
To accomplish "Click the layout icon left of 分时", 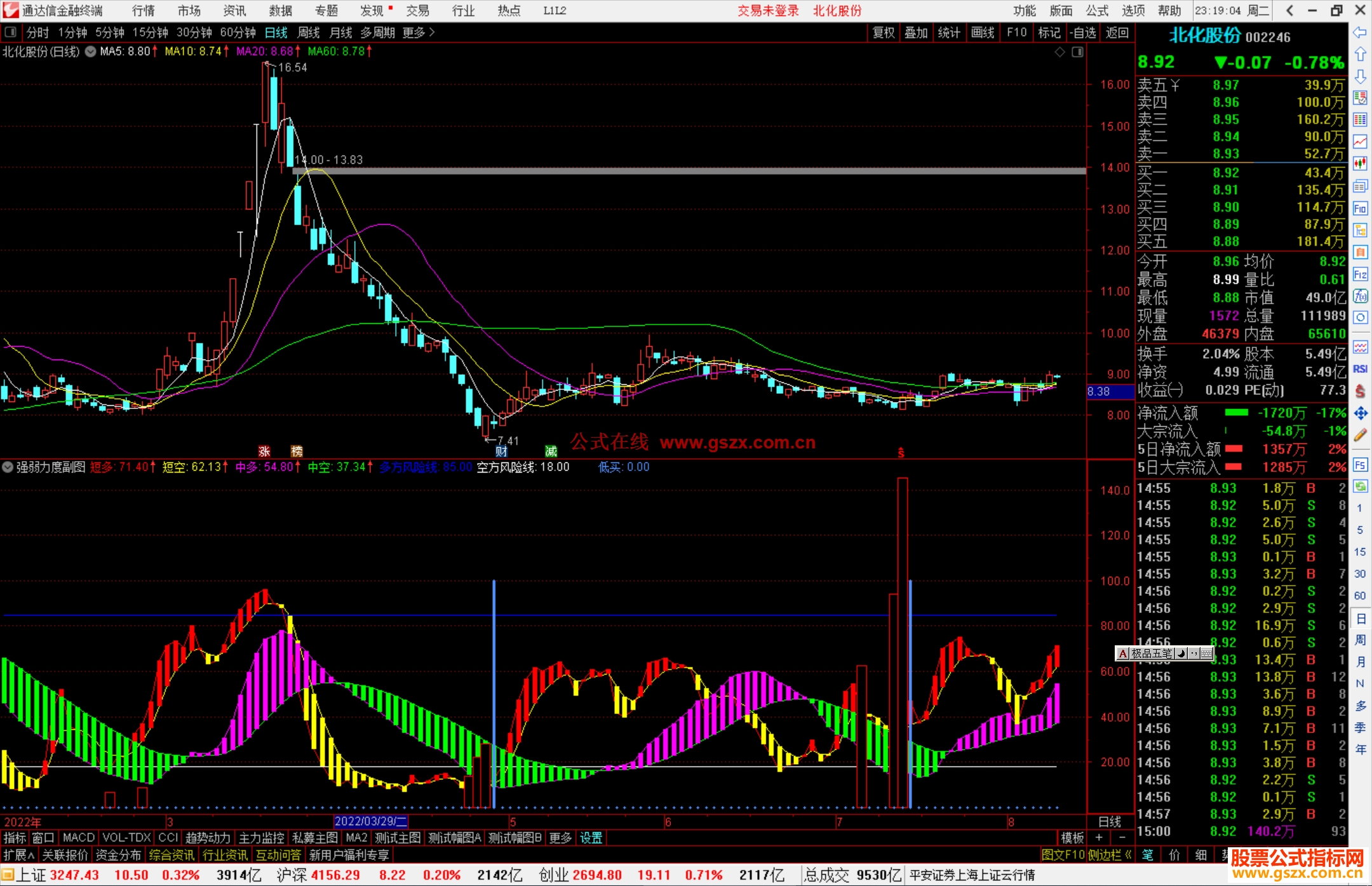I will [11, 32].
